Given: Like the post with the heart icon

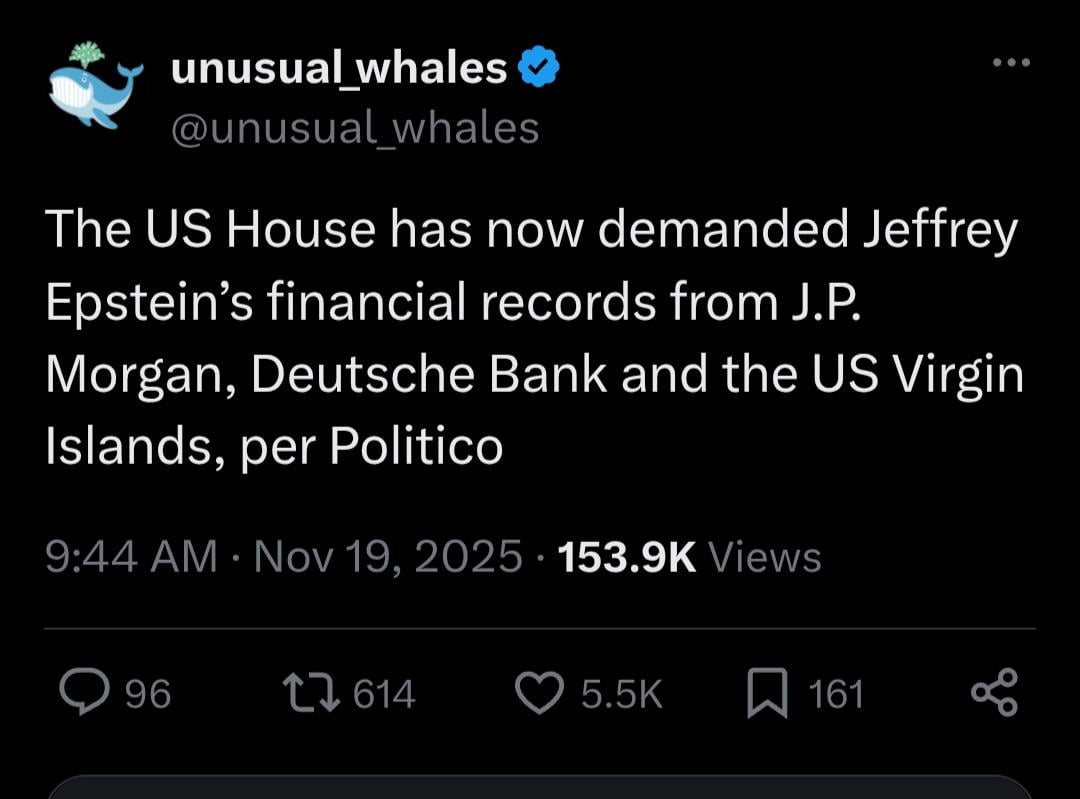Looking at the screenshot, I should (540, 693).
